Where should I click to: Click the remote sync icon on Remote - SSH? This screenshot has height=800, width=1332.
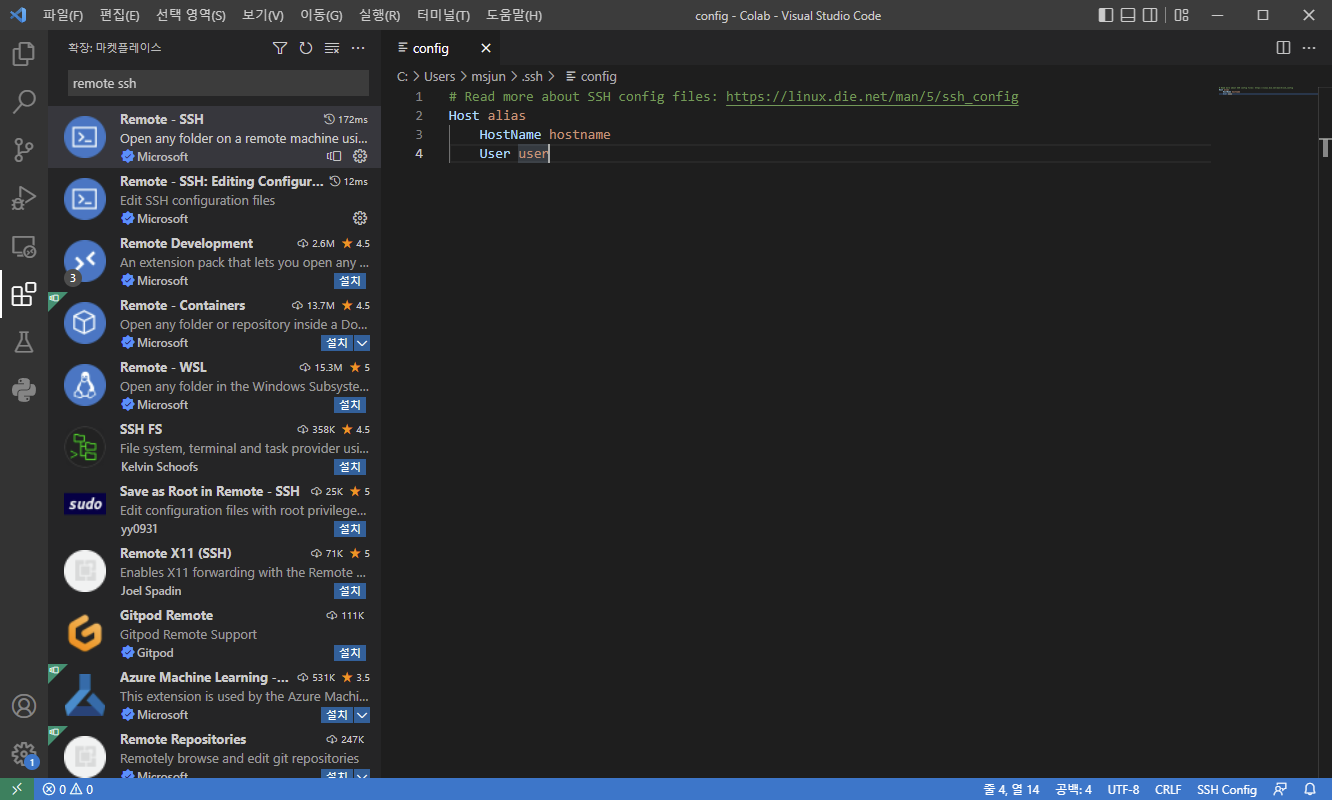(x=335, y=156)
